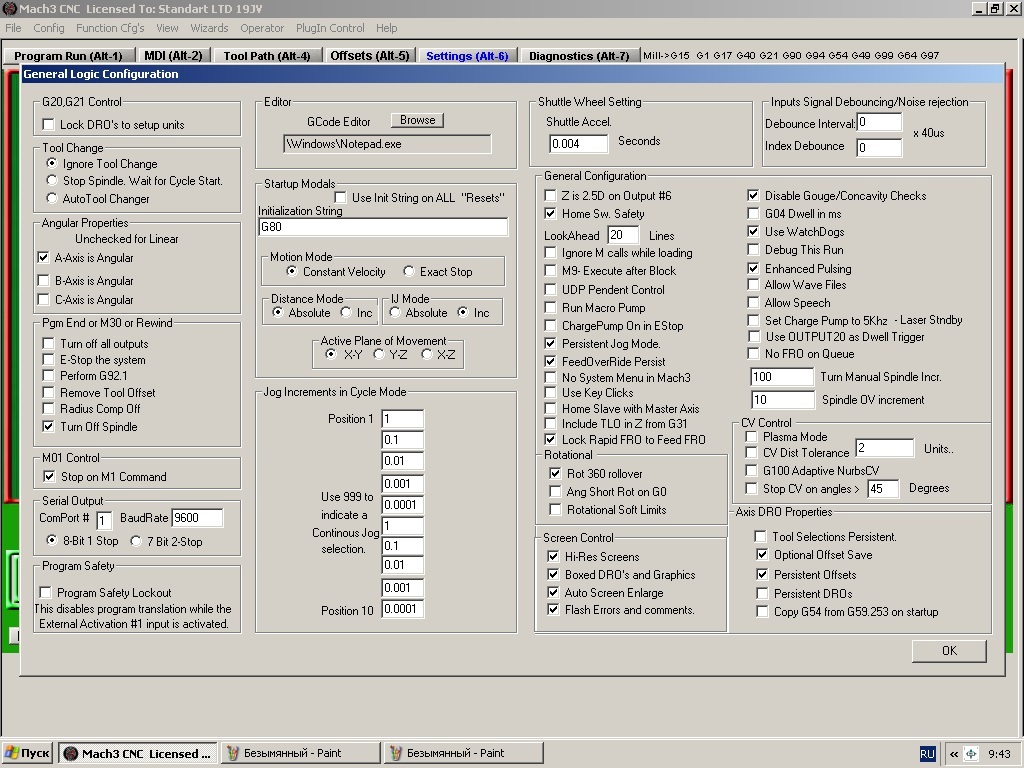
Task: Click Debounce Interval field
Action: pos(879,123)
